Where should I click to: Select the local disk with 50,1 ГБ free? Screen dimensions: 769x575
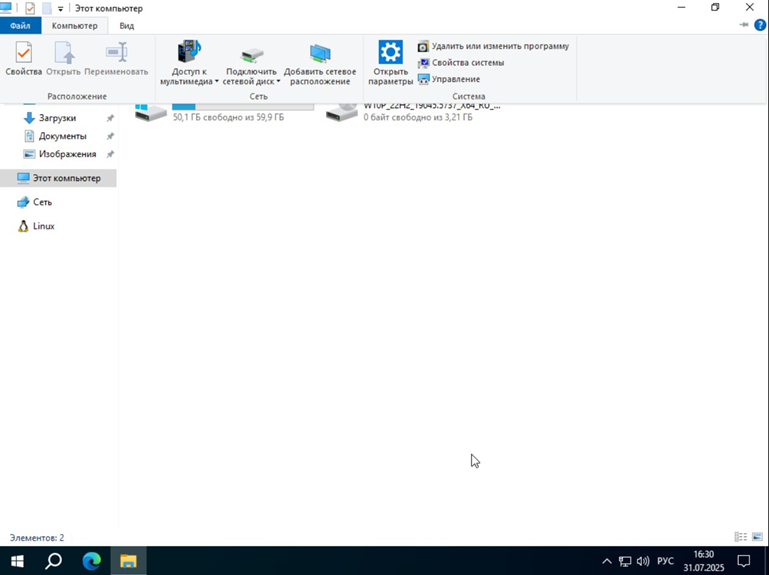click(224, 113)
